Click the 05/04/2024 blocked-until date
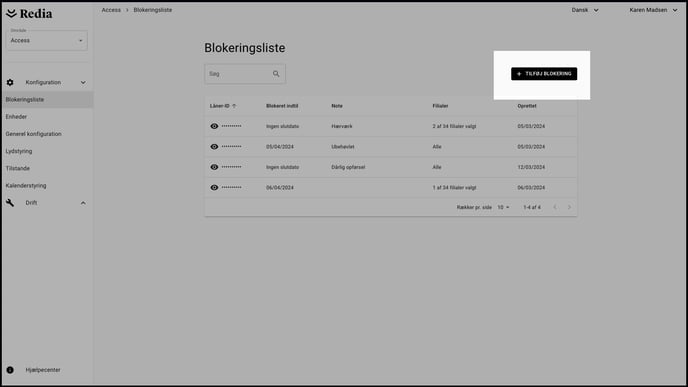Screen dimensions: 688x387 point(280,147)
